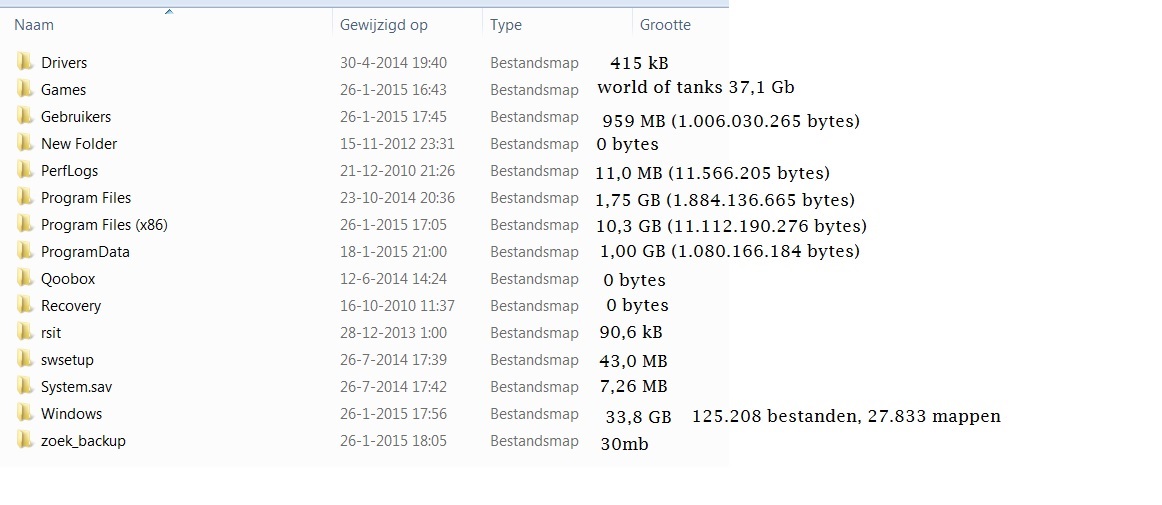
Task: Click the System.sav folder name
Action: 76,386
